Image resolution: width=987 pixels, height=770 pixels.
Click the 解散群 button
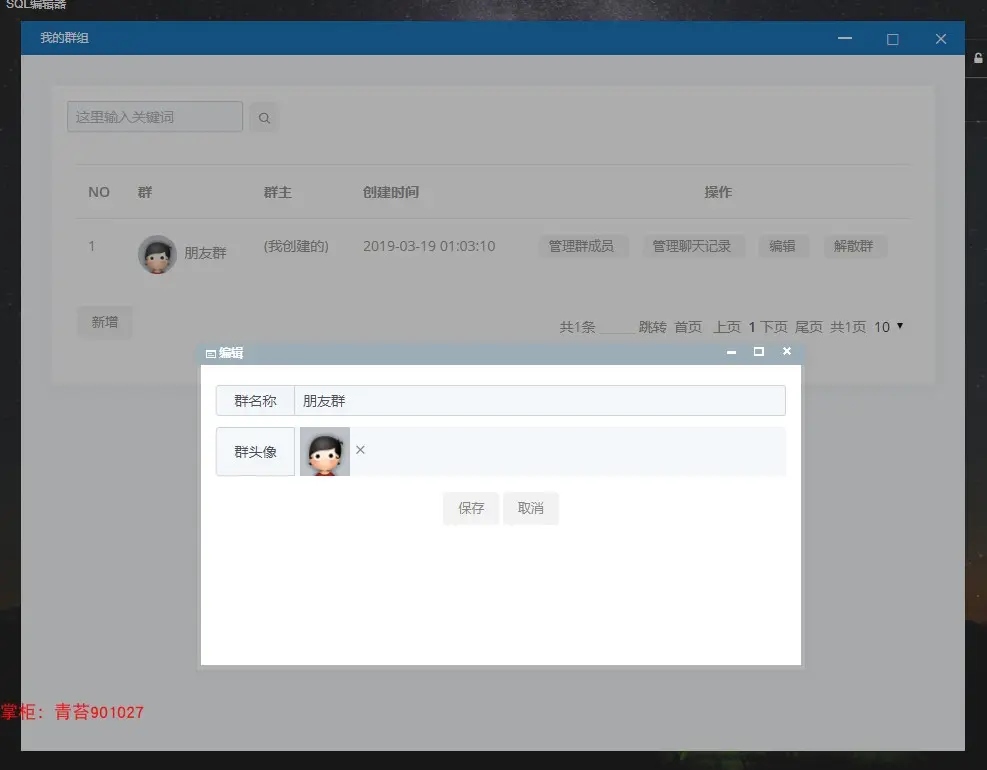[x=854, y=246]
